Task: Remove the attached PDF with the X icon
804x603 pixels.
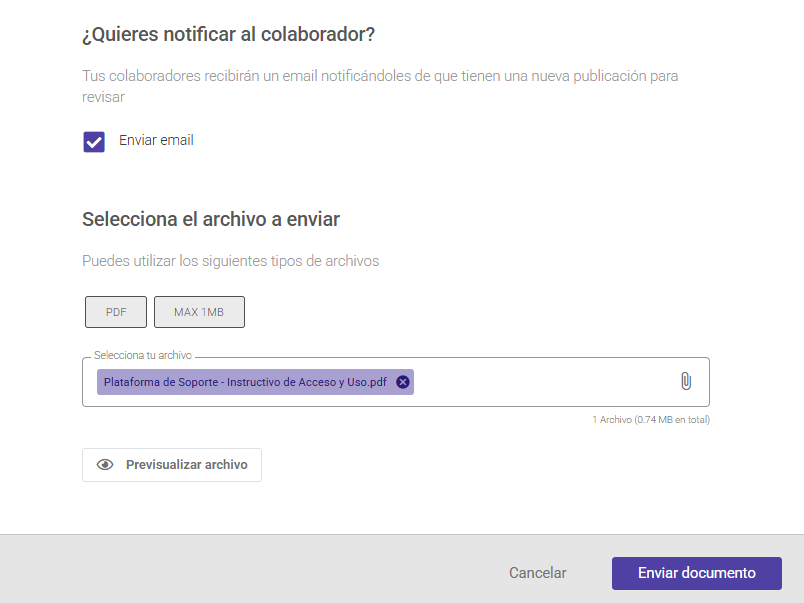Action: [403, 382]
